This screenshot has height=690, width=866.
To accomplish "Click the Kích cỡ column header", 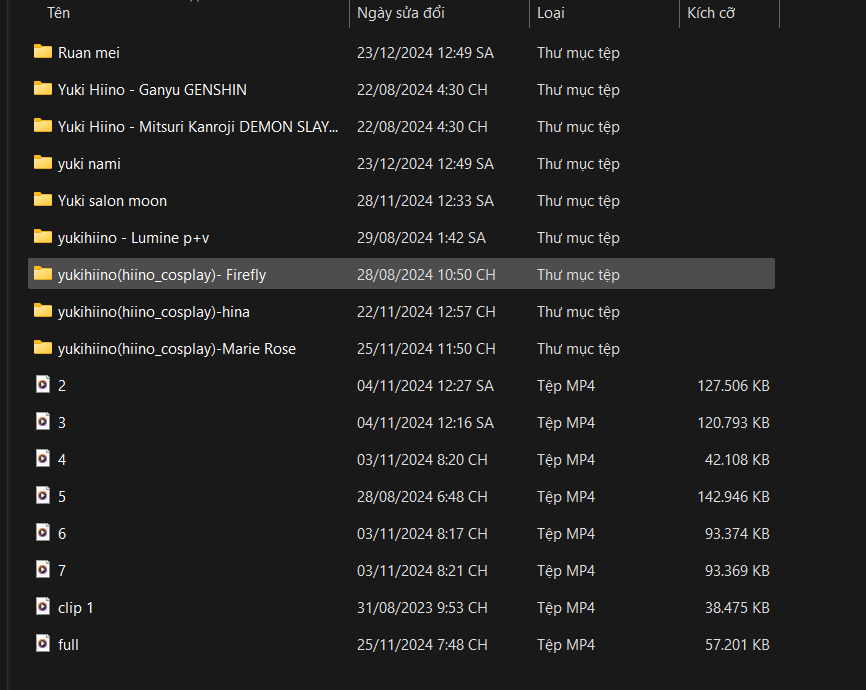I will coord(712,13).
